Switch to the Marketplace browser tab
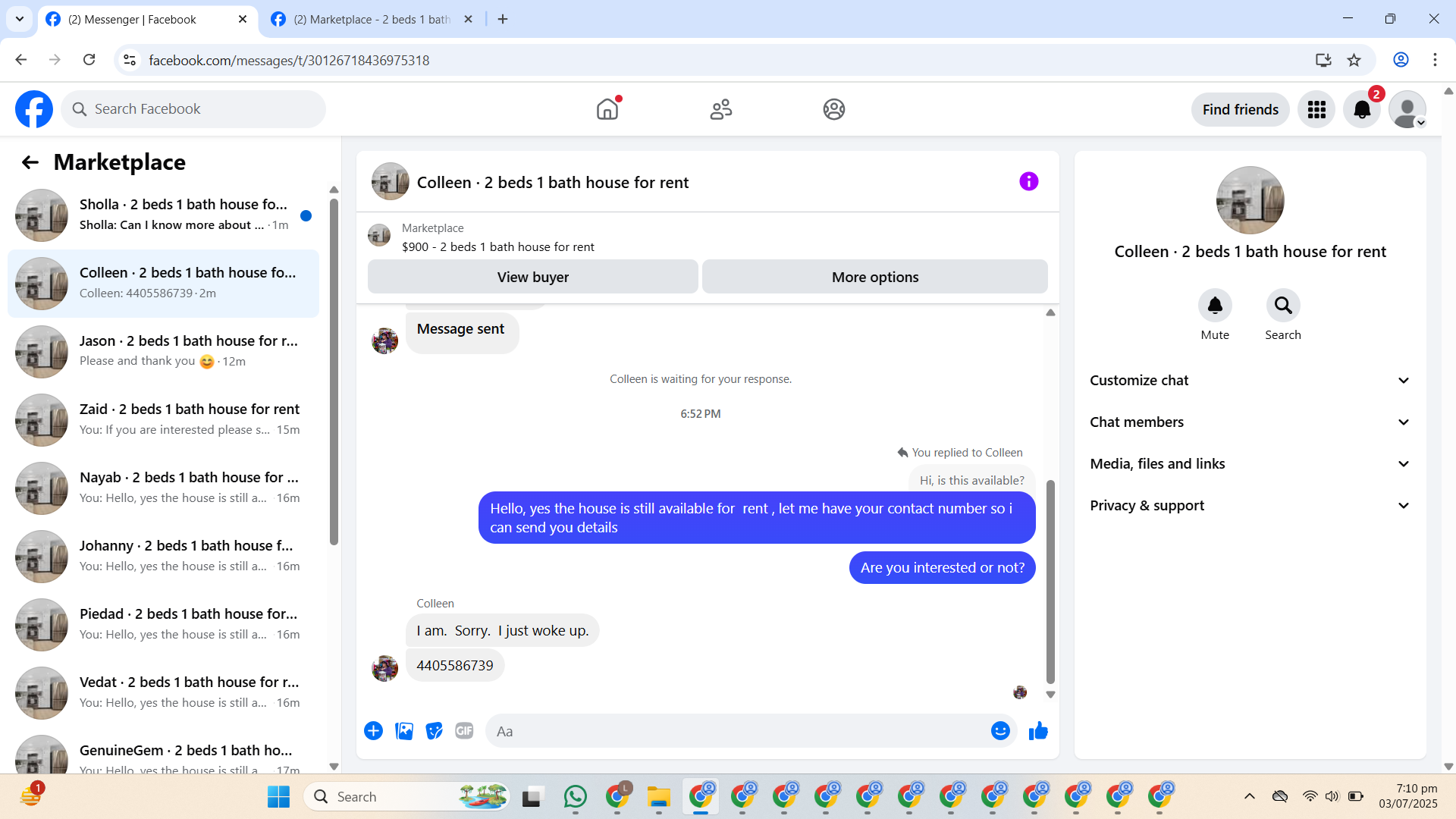Viewport: 1456px width, 819px height. pos(372,20)
